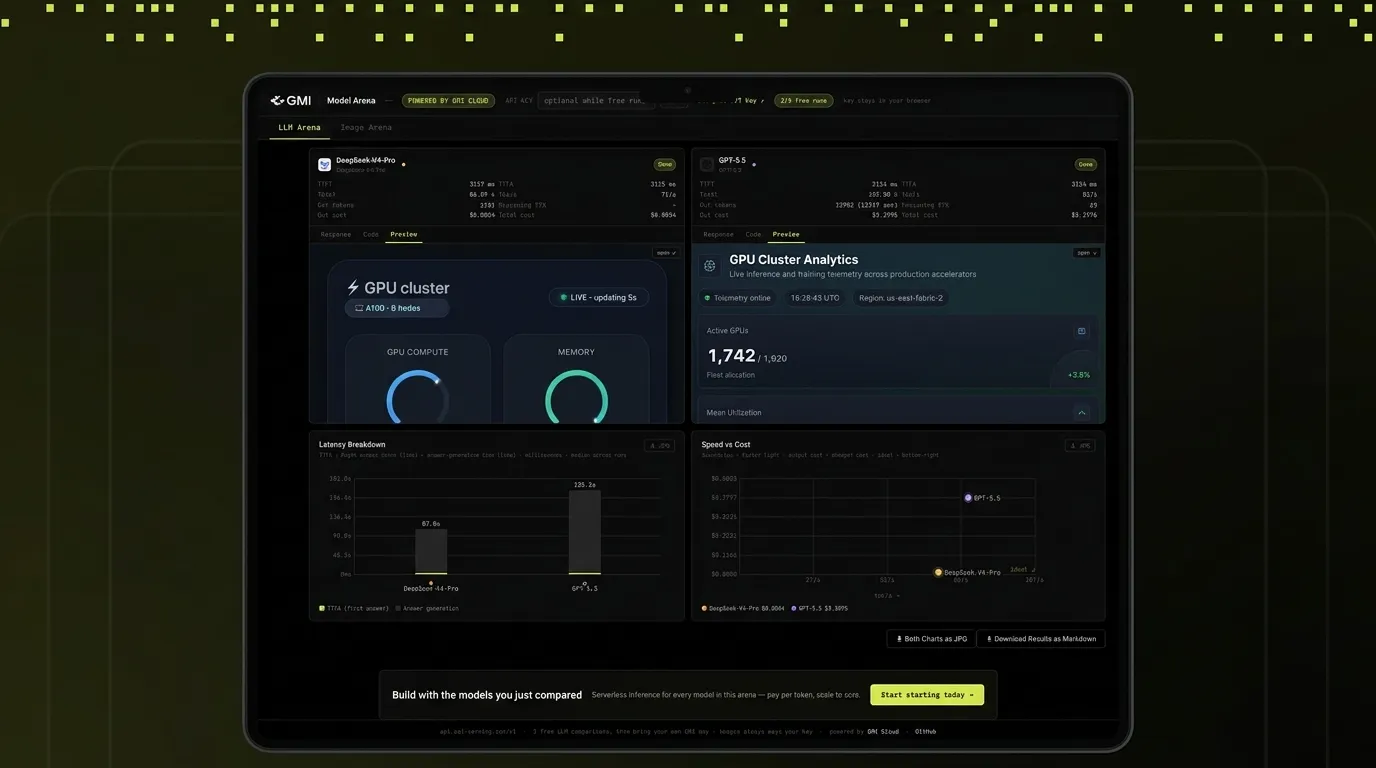Click the Region us-east-fabric-2 chip

click(x=901, y=298)
